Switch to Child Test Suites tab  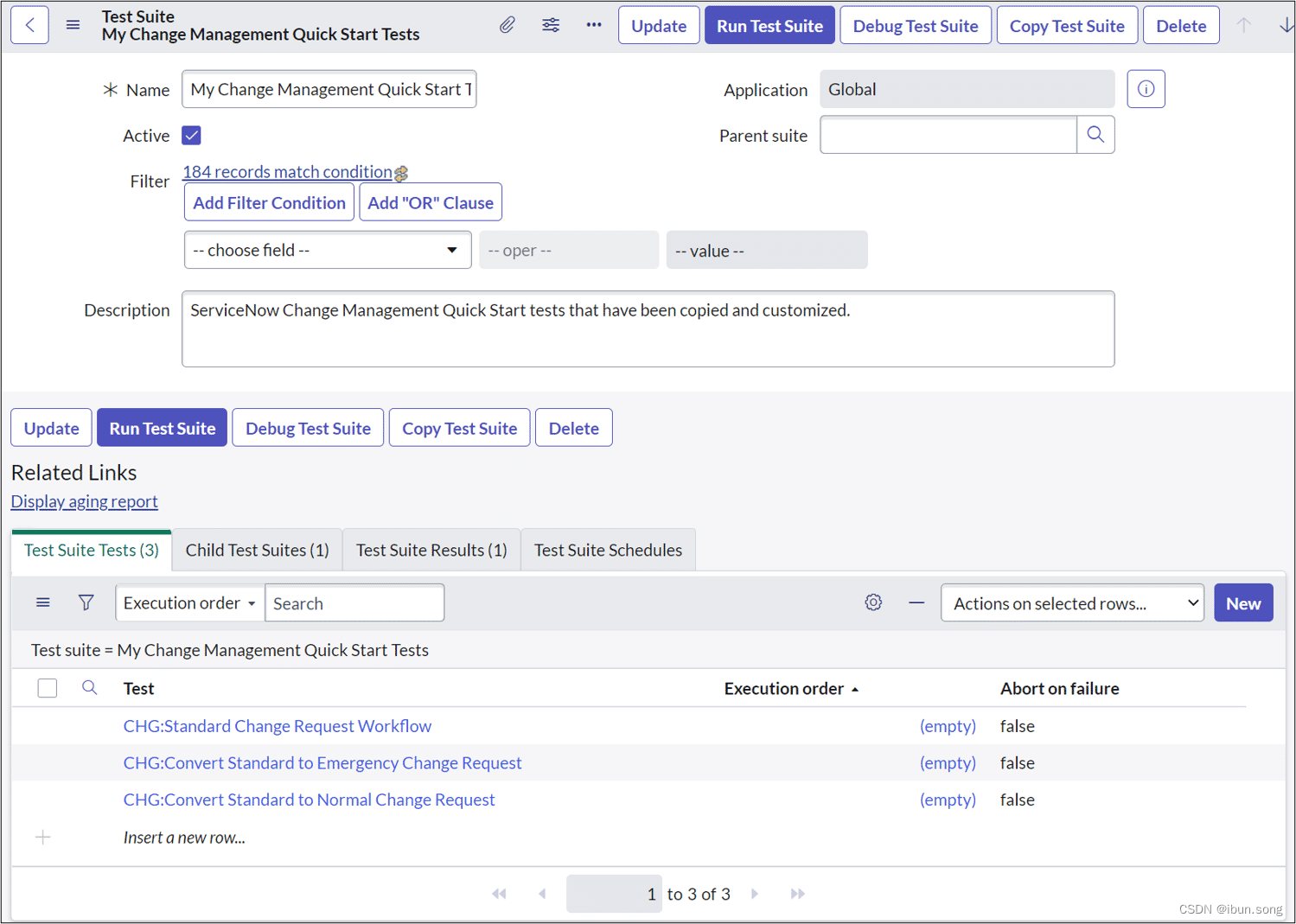tap(258, 550)
